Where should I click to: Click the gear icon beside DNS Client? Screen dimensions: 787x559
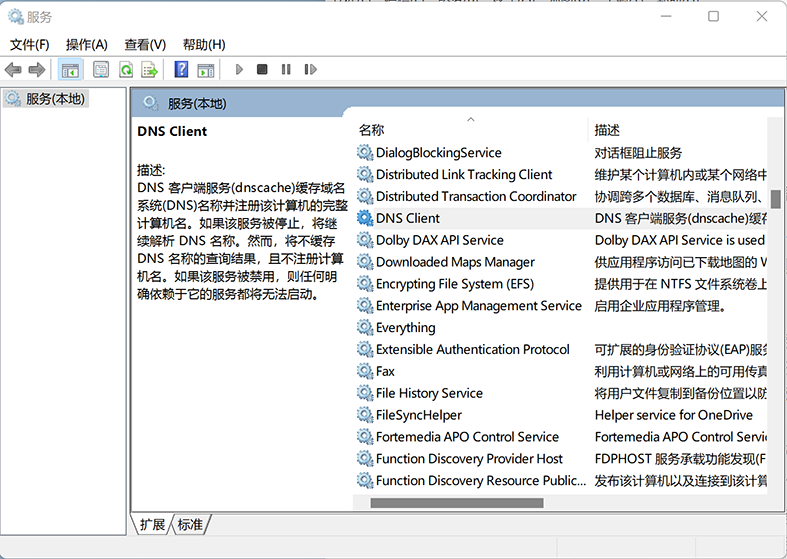pos(365,218)
